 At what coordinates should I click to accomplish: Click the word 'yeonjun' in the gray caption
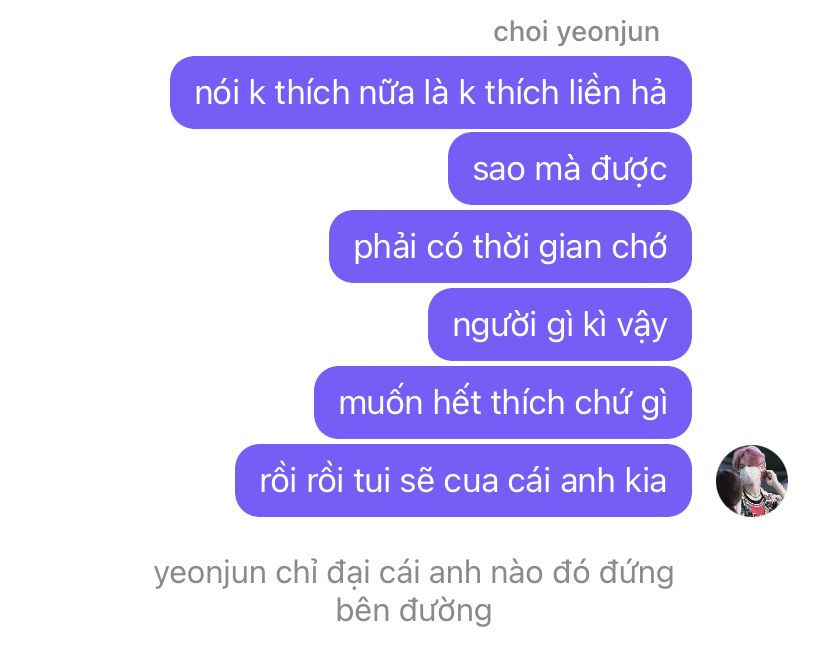click(210, 574)
